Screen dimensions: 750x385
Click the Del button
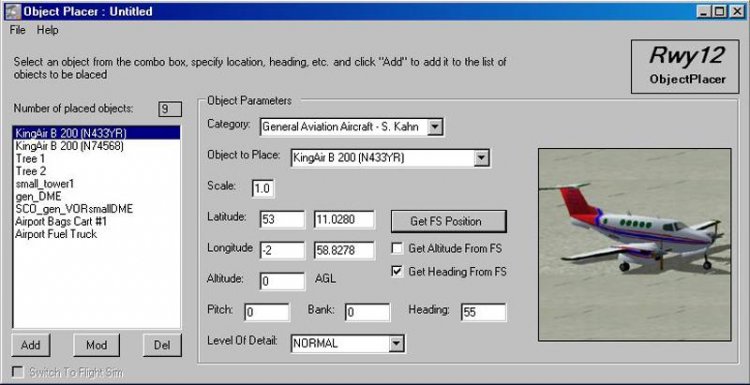(162, 345)
